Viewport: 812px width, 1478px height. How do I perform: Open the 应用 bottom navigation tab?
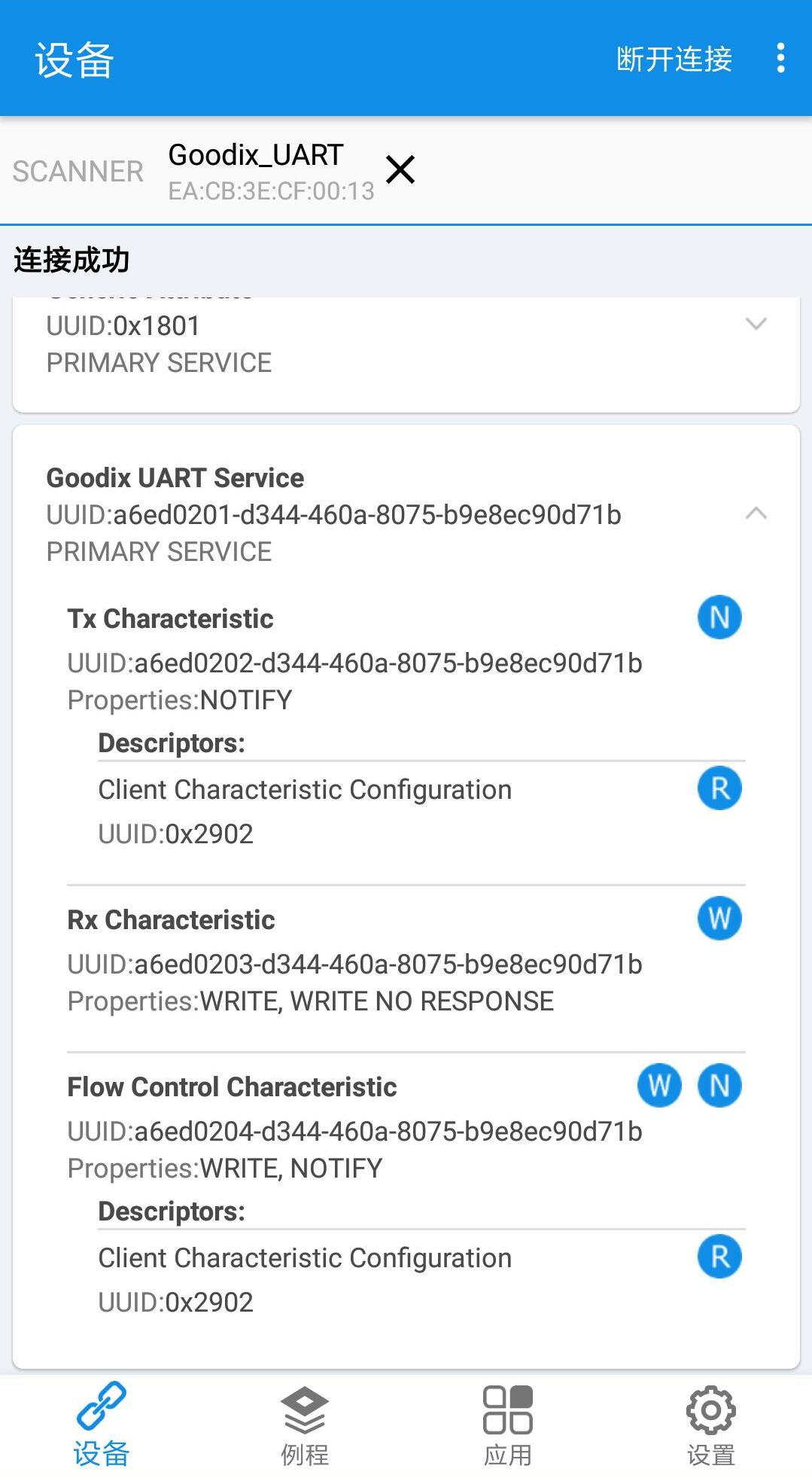coord(508,1425)
